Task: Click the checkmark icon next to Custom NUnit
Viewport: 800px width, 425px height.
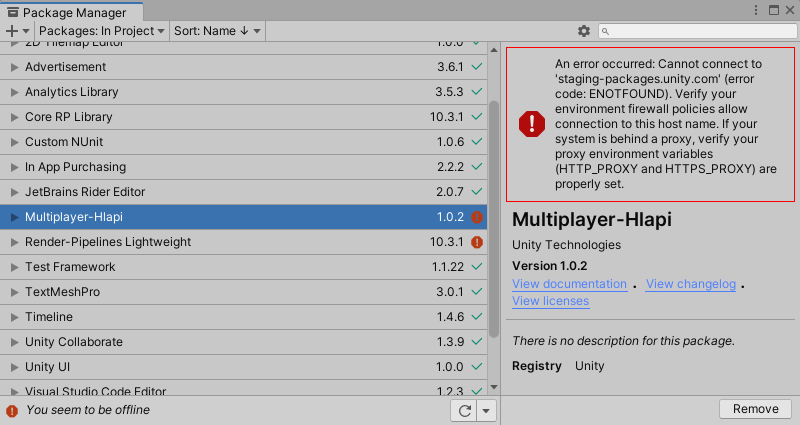Action: [477, 142]
